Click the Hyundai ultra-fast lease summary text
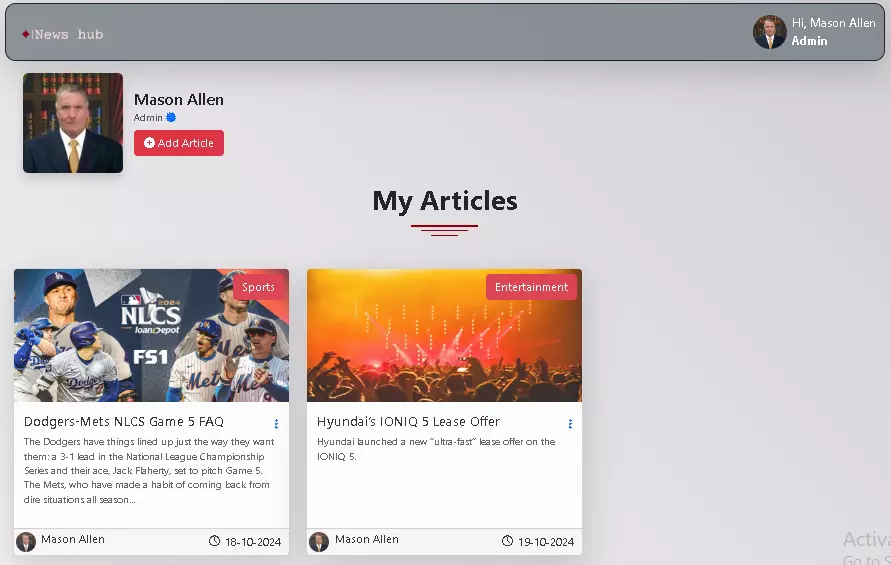891x565 pixels. (x=436, y=449)
